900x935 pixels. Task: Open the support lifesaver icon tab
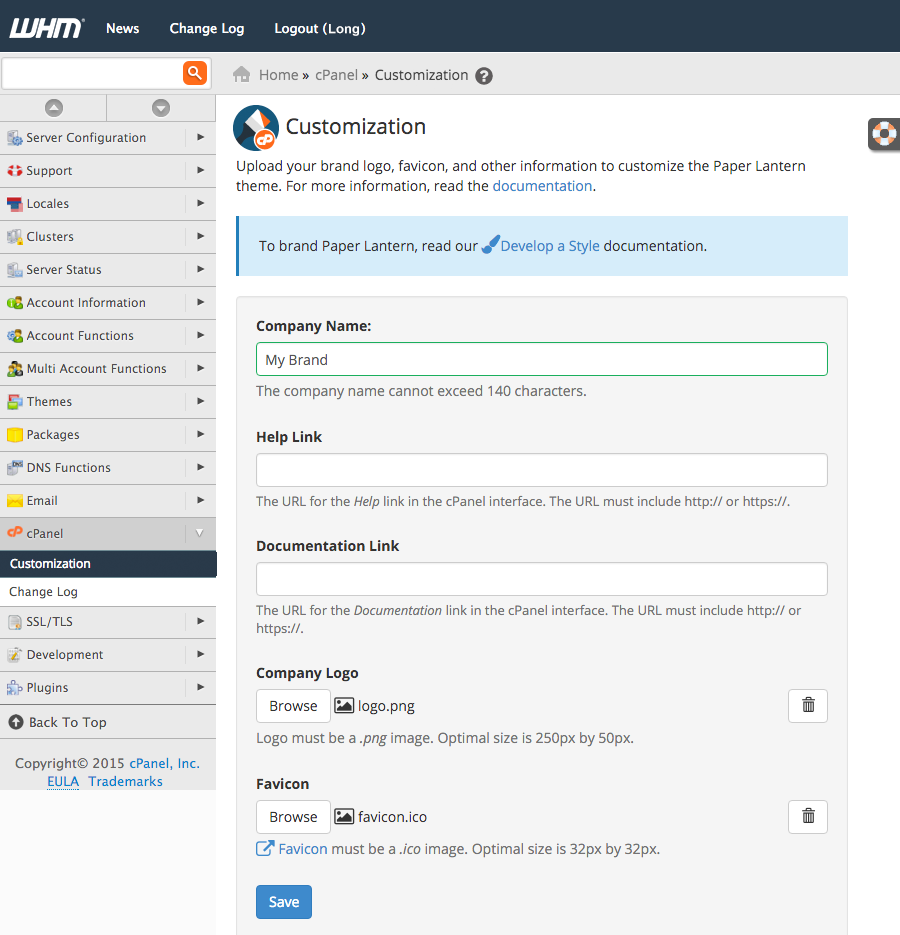(x=884, y=134)
